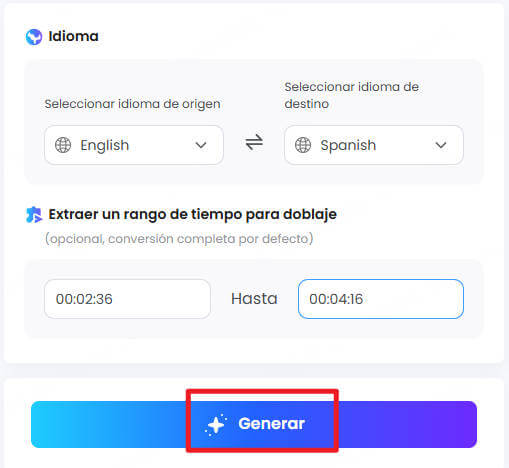
Task: Open the source language dropdown showing English
Action: 134,145
